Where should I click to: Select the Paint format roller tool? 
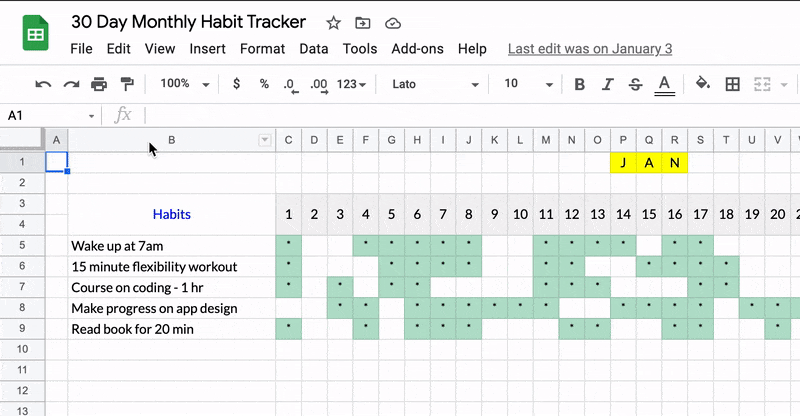pos(127,84)
